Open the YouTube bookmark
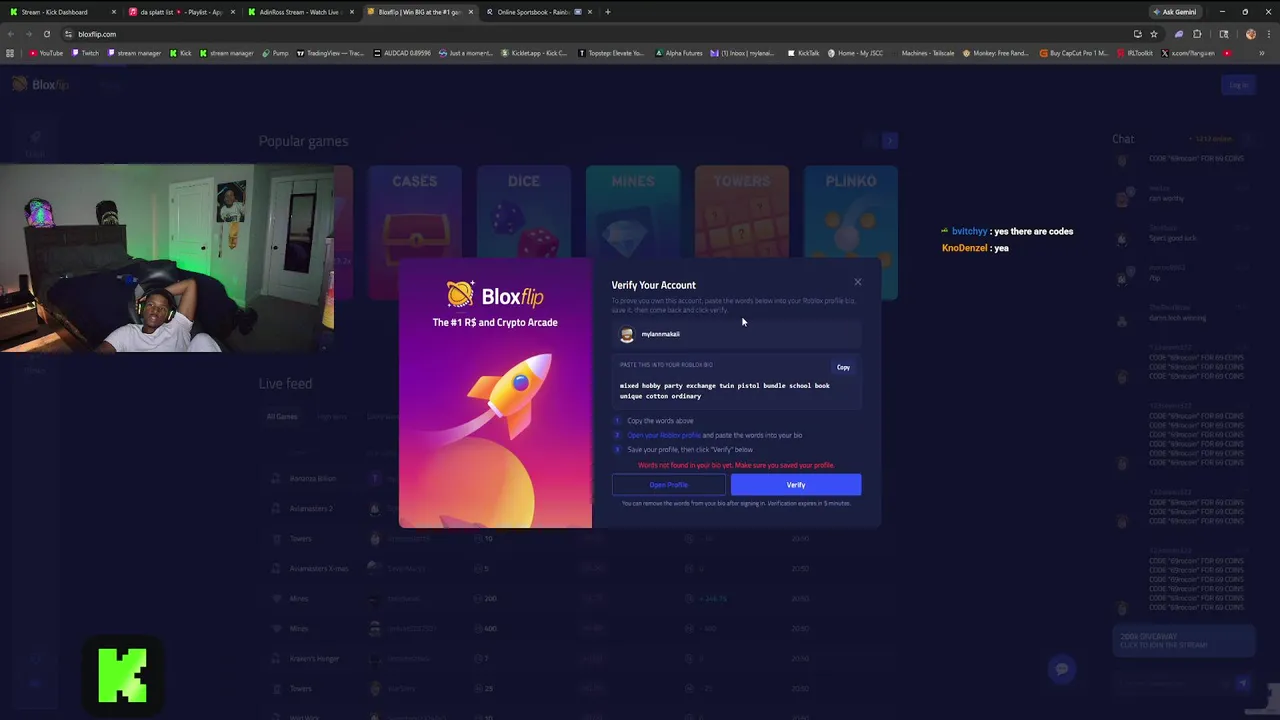The height and width of the screenshot is (720, 1280). click(x=46, y=53)
